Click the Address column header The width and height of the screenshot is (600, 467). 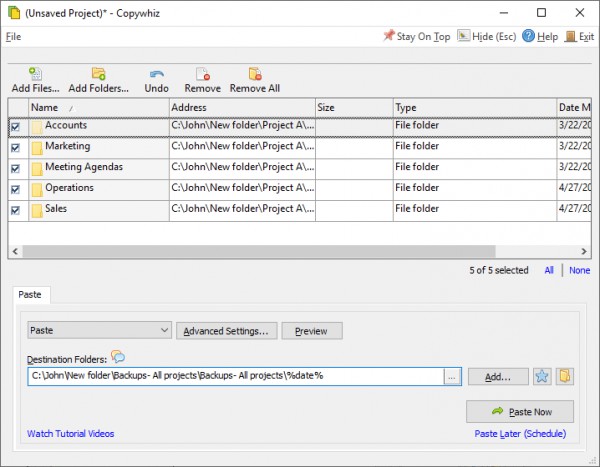[242, 108]
